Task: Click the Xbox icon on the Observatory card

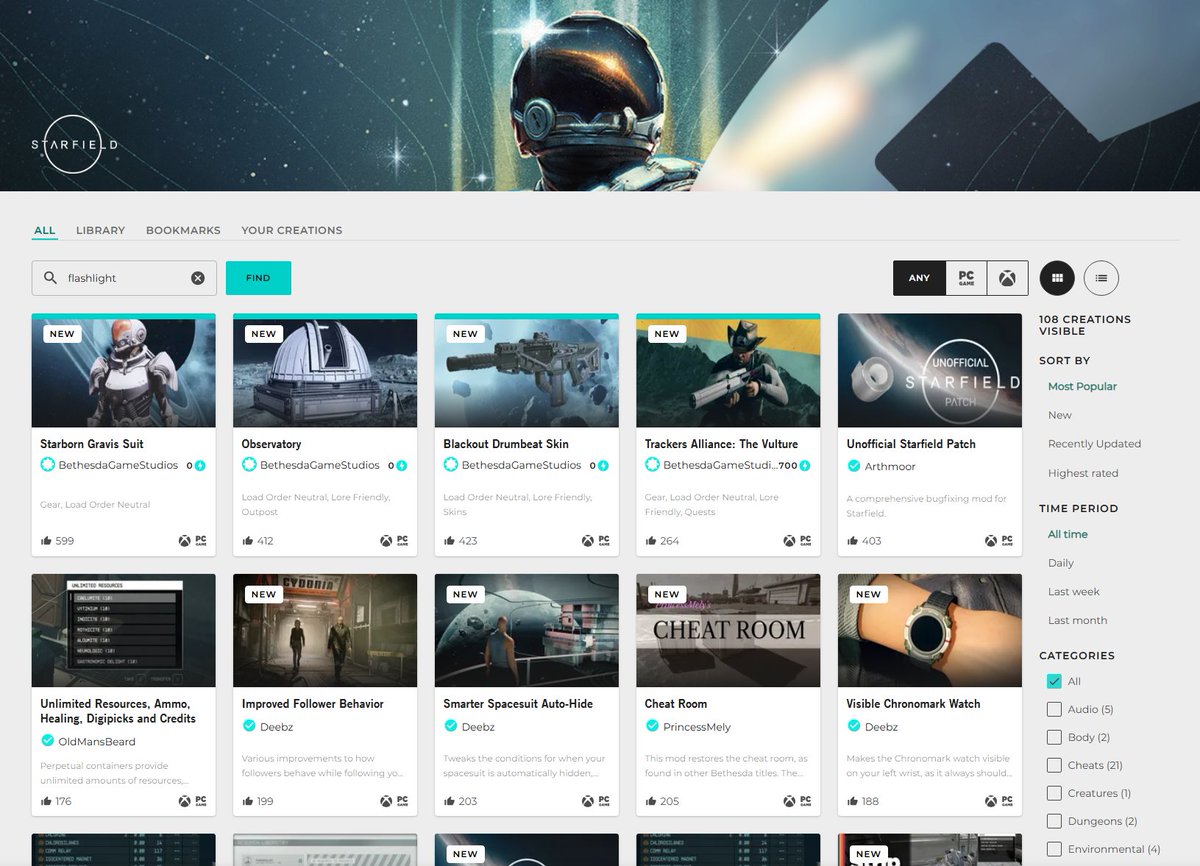Action: 387,540
